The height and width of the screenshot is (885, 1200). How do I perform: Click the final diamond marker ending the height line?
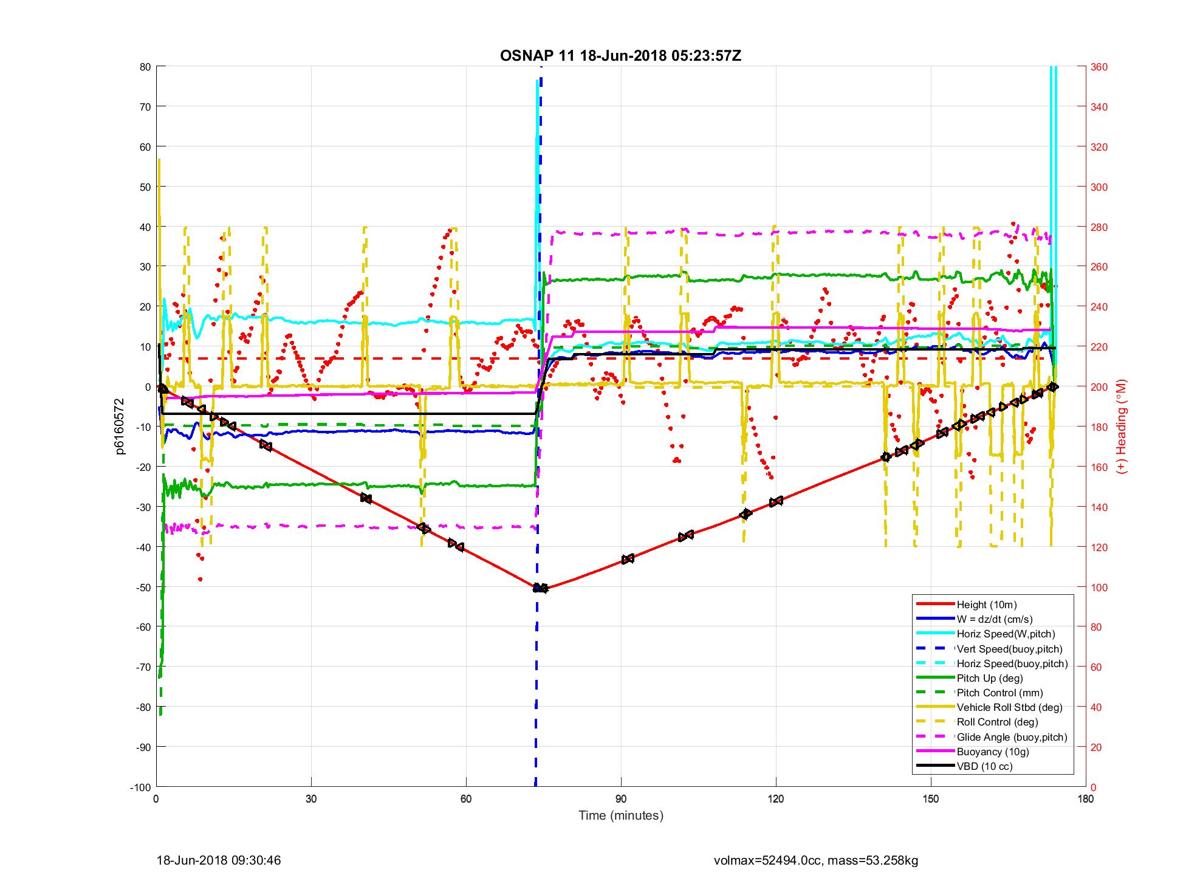click(x=1053, y=387)
